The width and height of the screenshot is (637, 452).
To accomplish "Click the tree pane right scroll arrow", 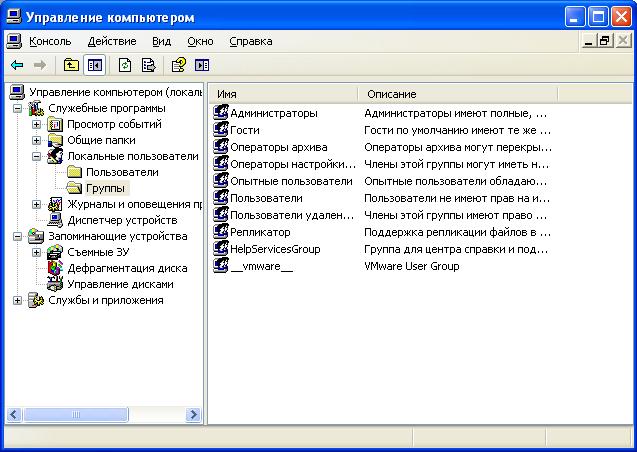I will (193, 415).
